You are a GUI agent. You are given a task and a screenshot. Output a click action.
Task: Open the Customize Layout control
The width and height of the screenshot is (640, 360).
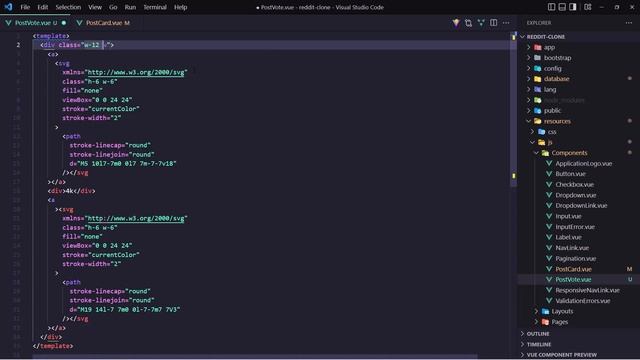point(588,7)
